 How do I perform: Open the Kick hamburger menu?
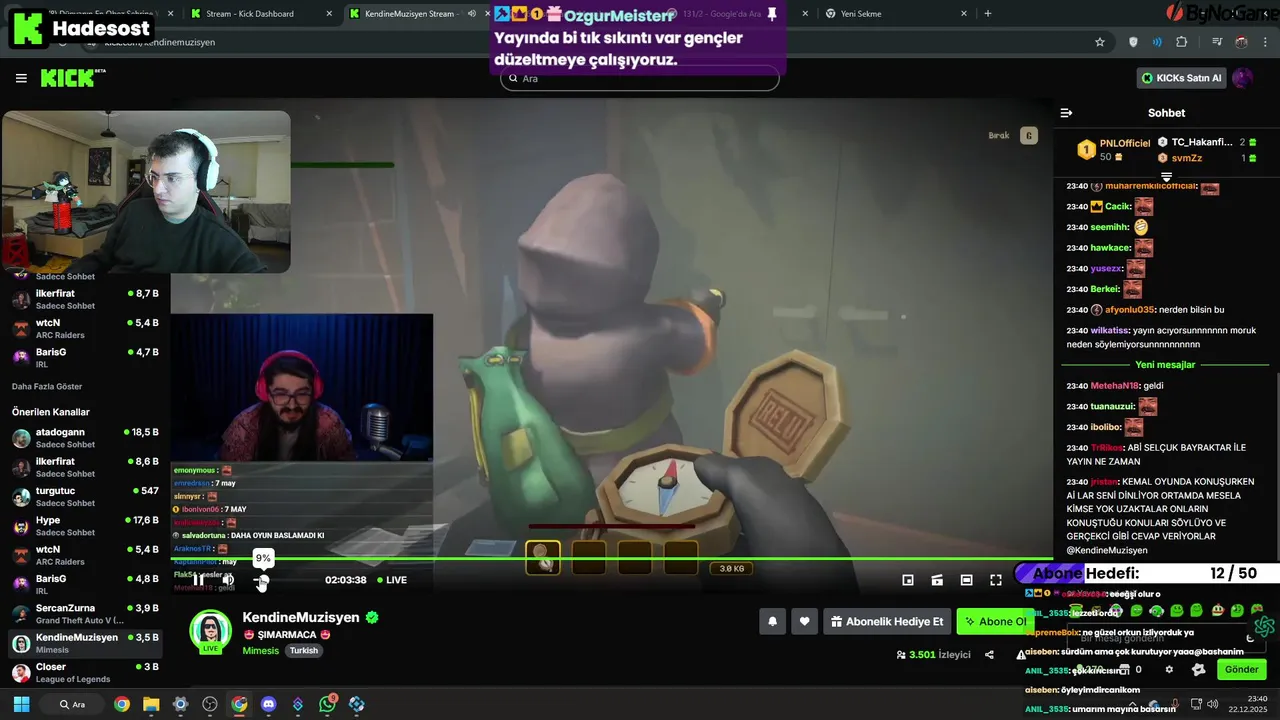(21, 78)
